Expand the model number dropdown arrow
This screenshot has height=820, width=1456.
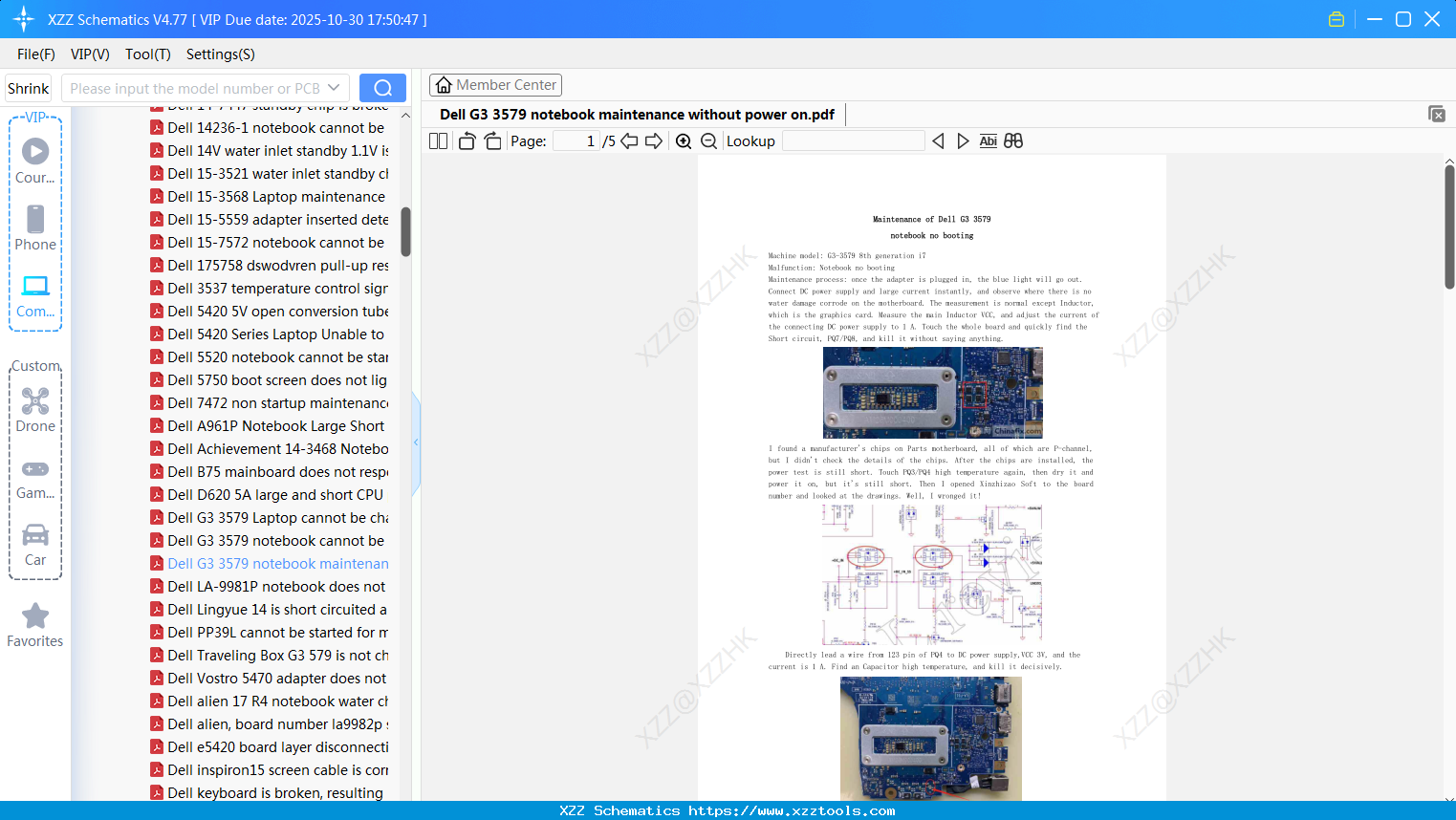click(x=334, y=88)
